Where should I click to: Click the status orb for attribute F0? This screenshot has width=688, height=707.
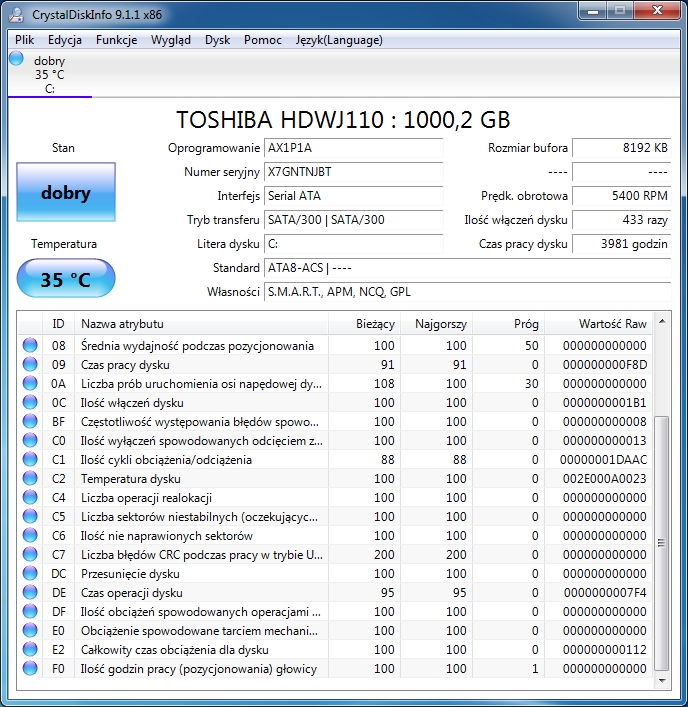30,668
